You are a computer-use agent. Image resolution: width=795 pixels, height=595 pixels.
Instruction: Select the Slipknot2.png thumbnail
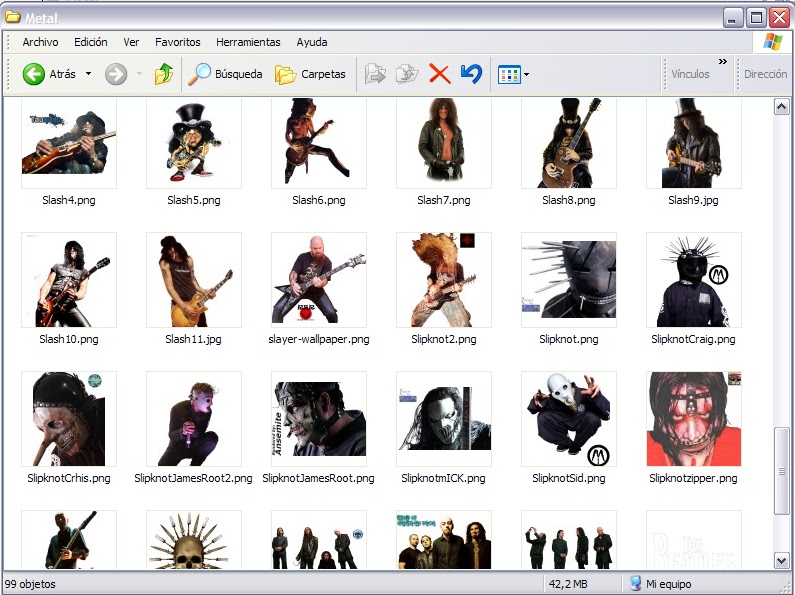(444, 280)
